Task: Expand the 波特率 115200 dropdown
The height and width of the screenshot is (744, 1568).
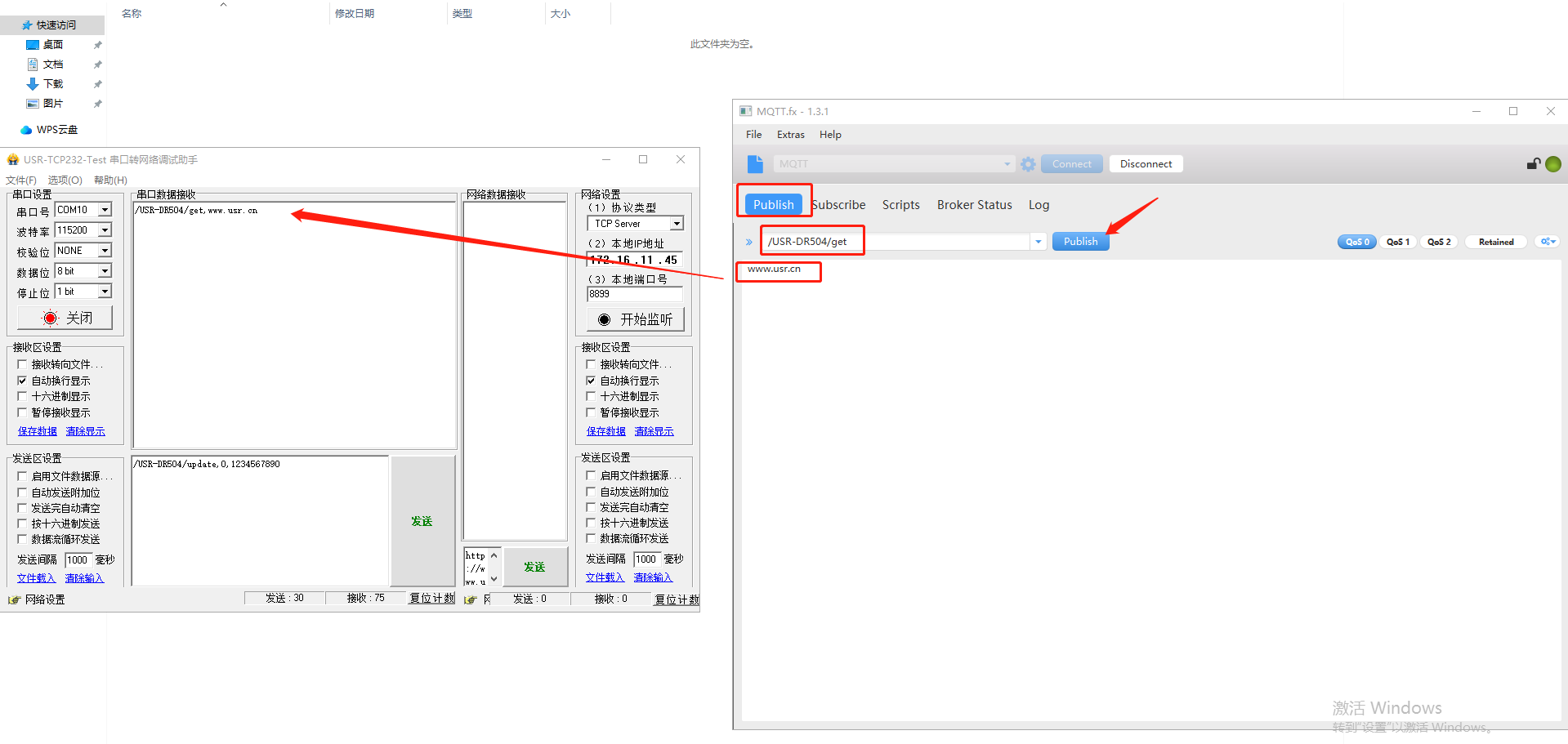Action: (x=105, y=230)
